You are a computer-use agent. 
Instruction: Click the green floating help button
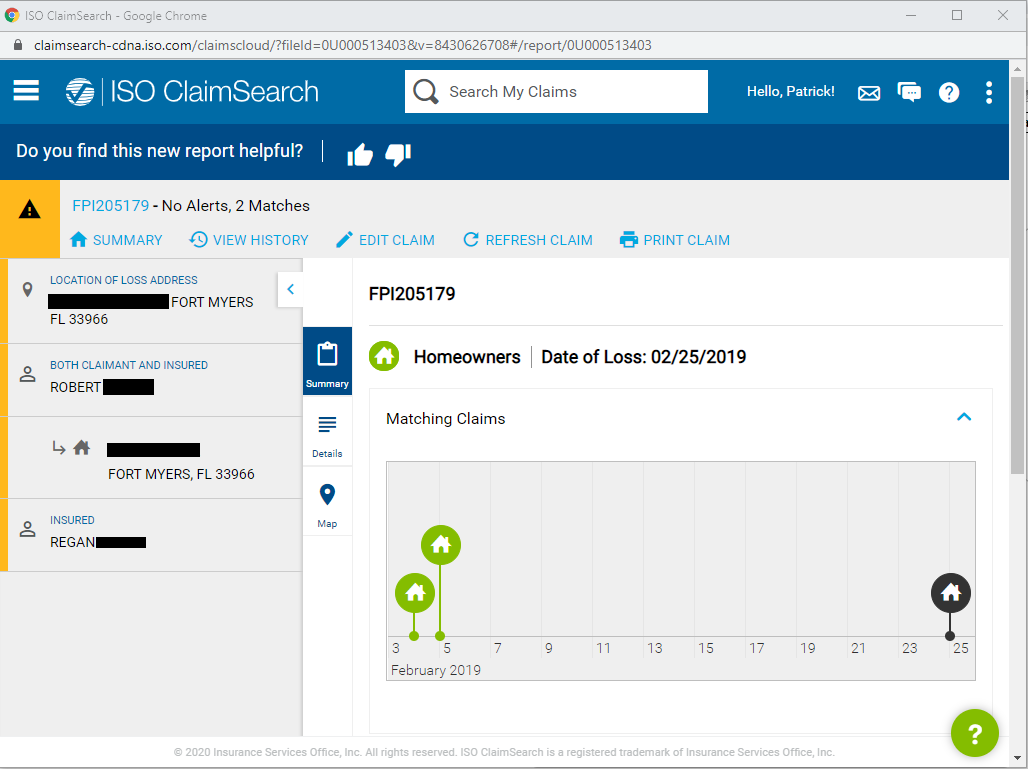tap(975, 733)
